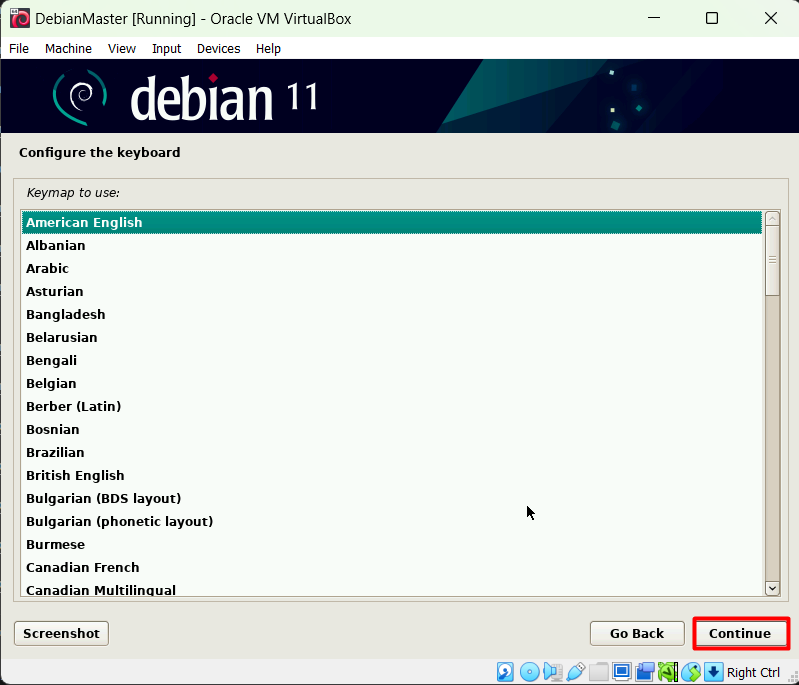Click the keyboard capture arrow status icon

point(714,672)
